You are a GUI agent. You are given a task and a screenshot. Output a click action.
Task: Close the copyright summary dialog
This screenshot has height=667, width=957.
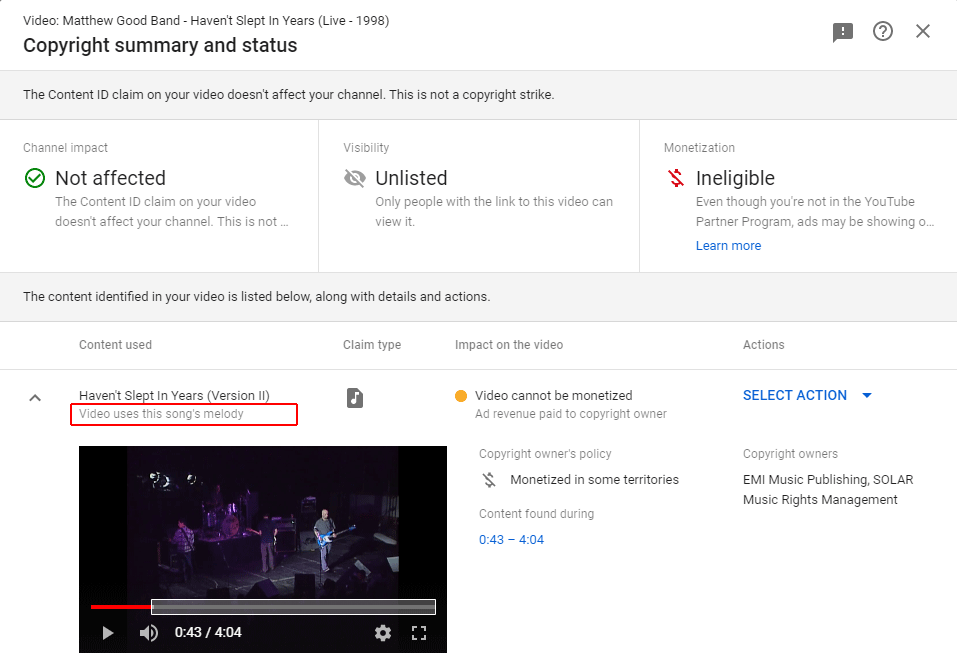coord(923,31)
